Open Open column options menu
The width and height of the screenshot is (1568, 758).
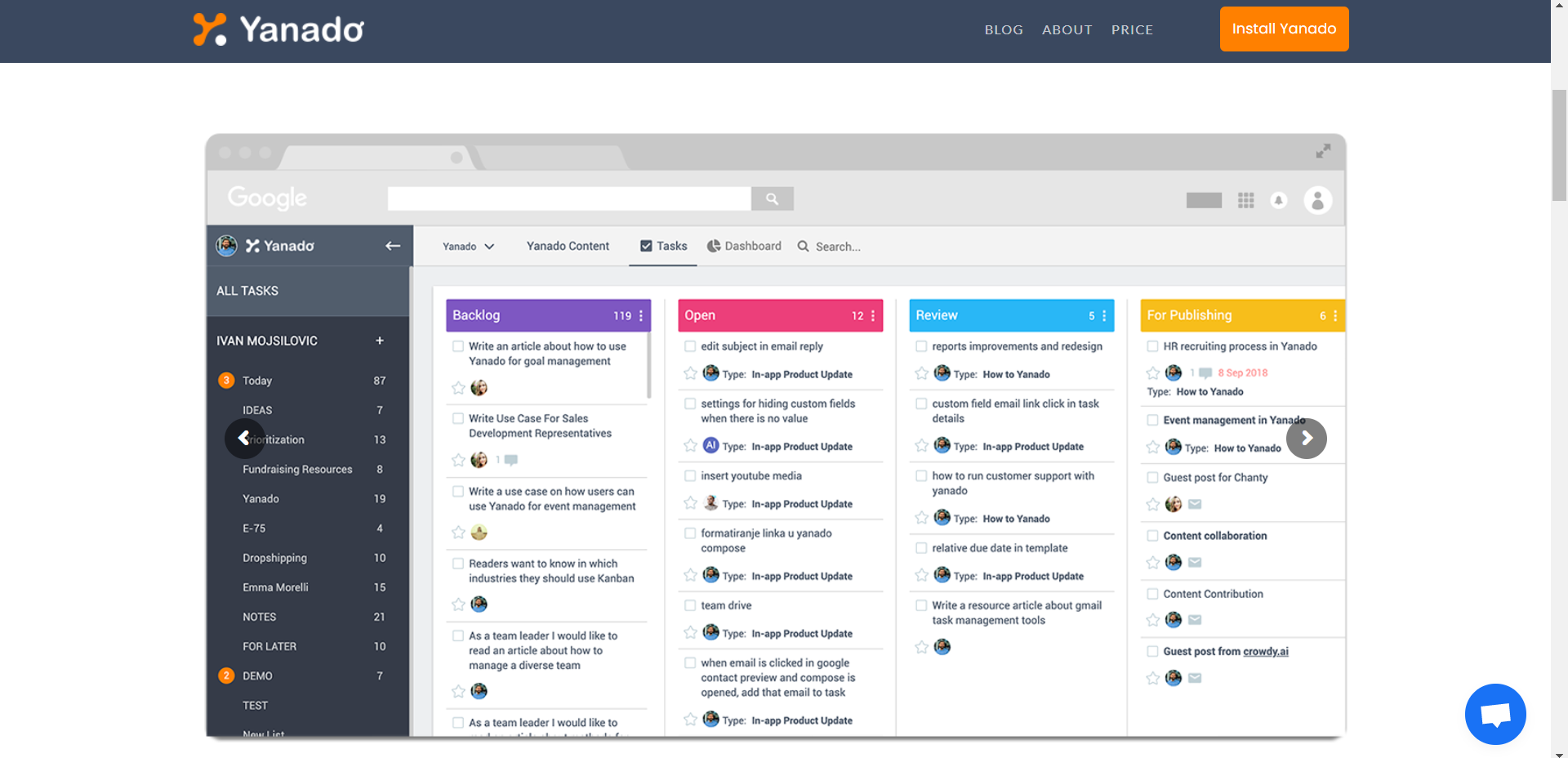coord(873,315)
